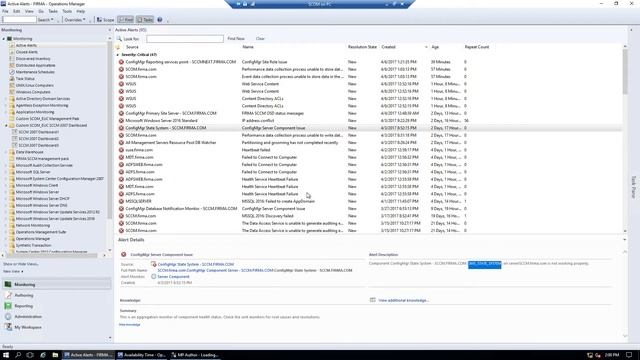Viewport: 640px width, 360px height.
Task: Sort alerts by Source column
Action: (132, 47)
